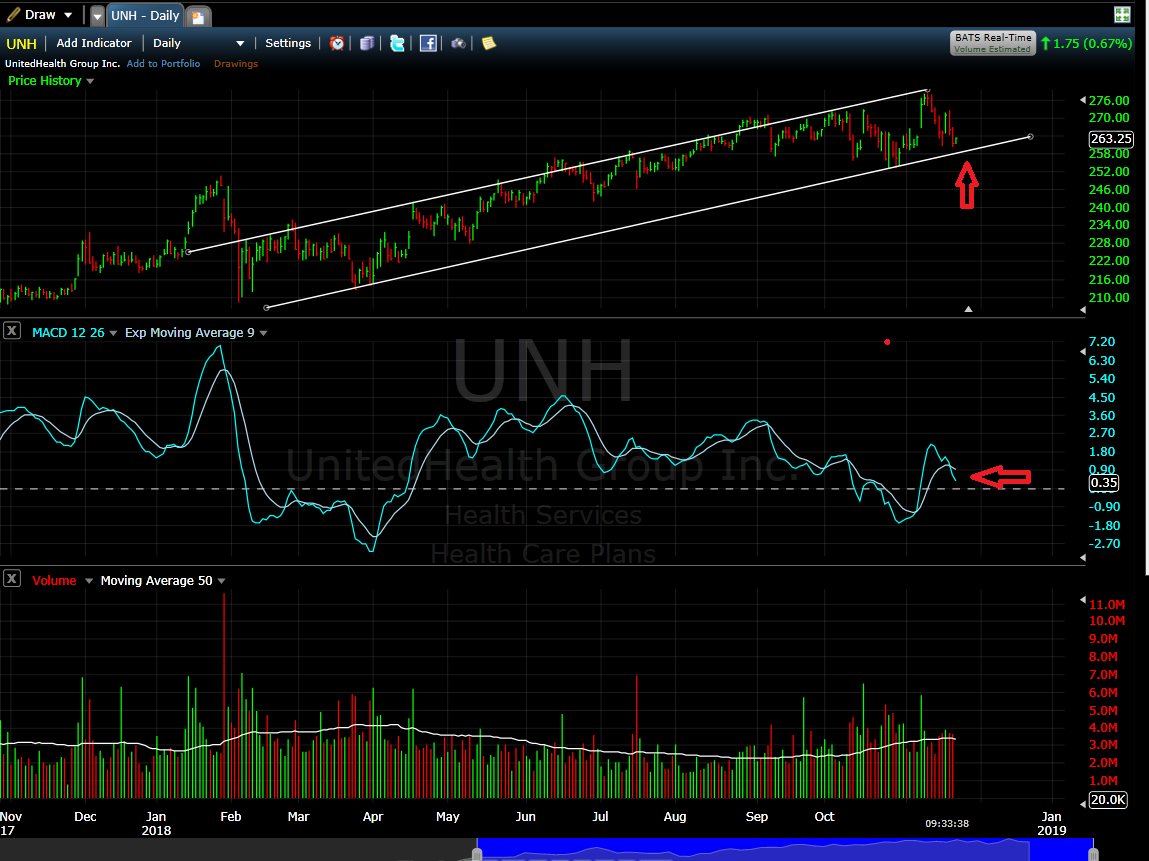Expand the Price History options arrow
1149x861 pixels.
[x=90, y=81]
